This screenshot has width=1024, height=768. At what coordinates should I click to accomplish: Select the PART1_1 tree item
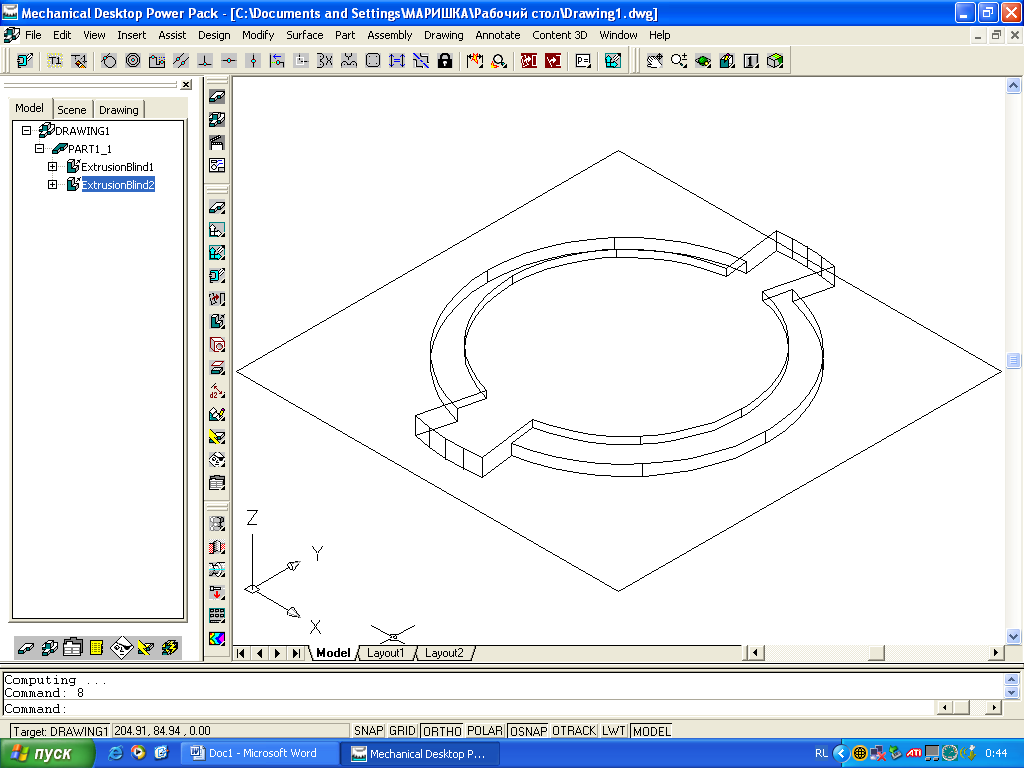point(89,149)
